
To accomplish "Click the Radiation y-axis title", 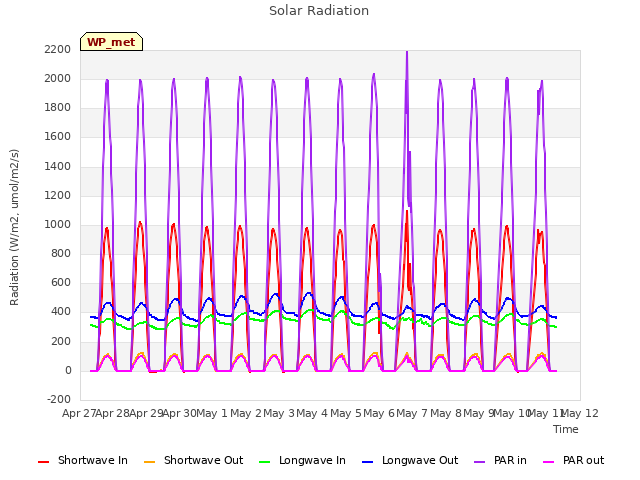I will [x=14, y=227].
